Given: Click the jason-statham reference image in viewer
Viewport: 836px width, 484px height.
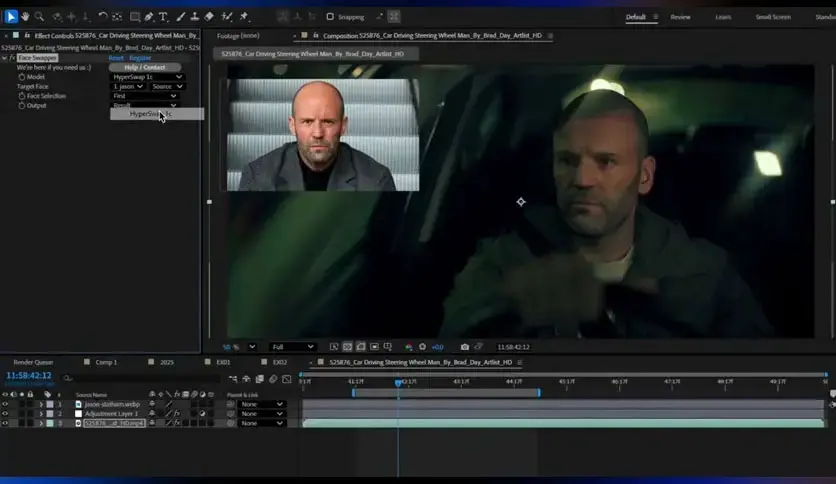Looking at the screenshot, I should 323,135.
